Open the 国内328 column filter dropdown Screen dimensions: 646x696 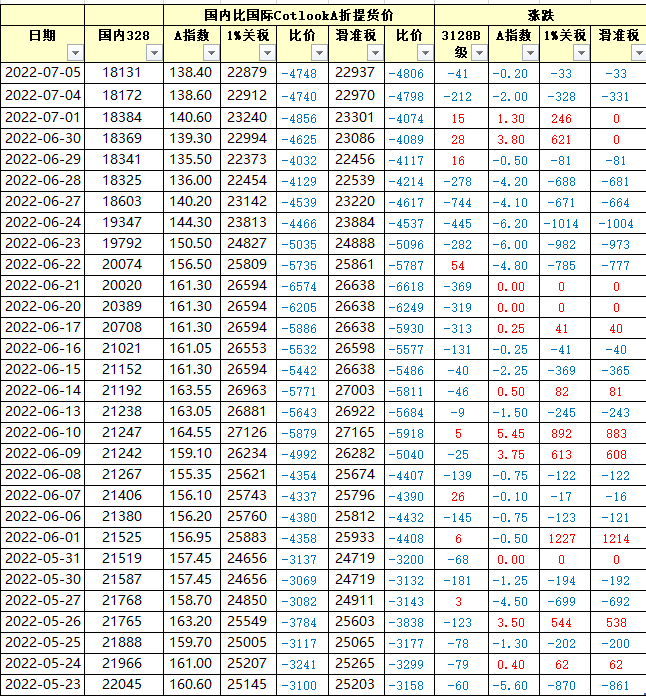[x=154, y=53]
